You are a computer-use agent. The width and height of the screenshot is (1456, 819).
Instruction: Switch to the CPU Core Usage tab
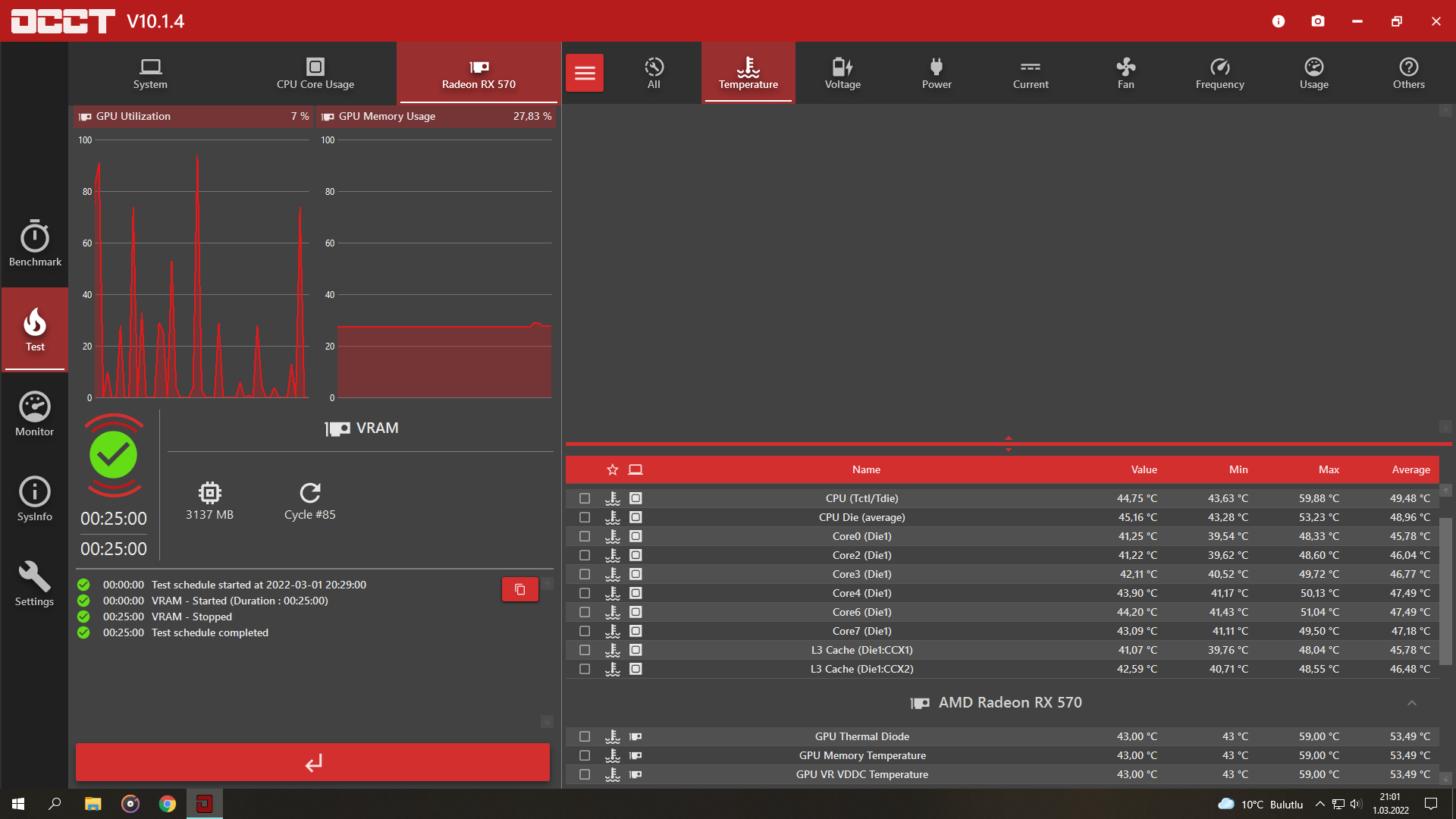(x=315, y=74)
